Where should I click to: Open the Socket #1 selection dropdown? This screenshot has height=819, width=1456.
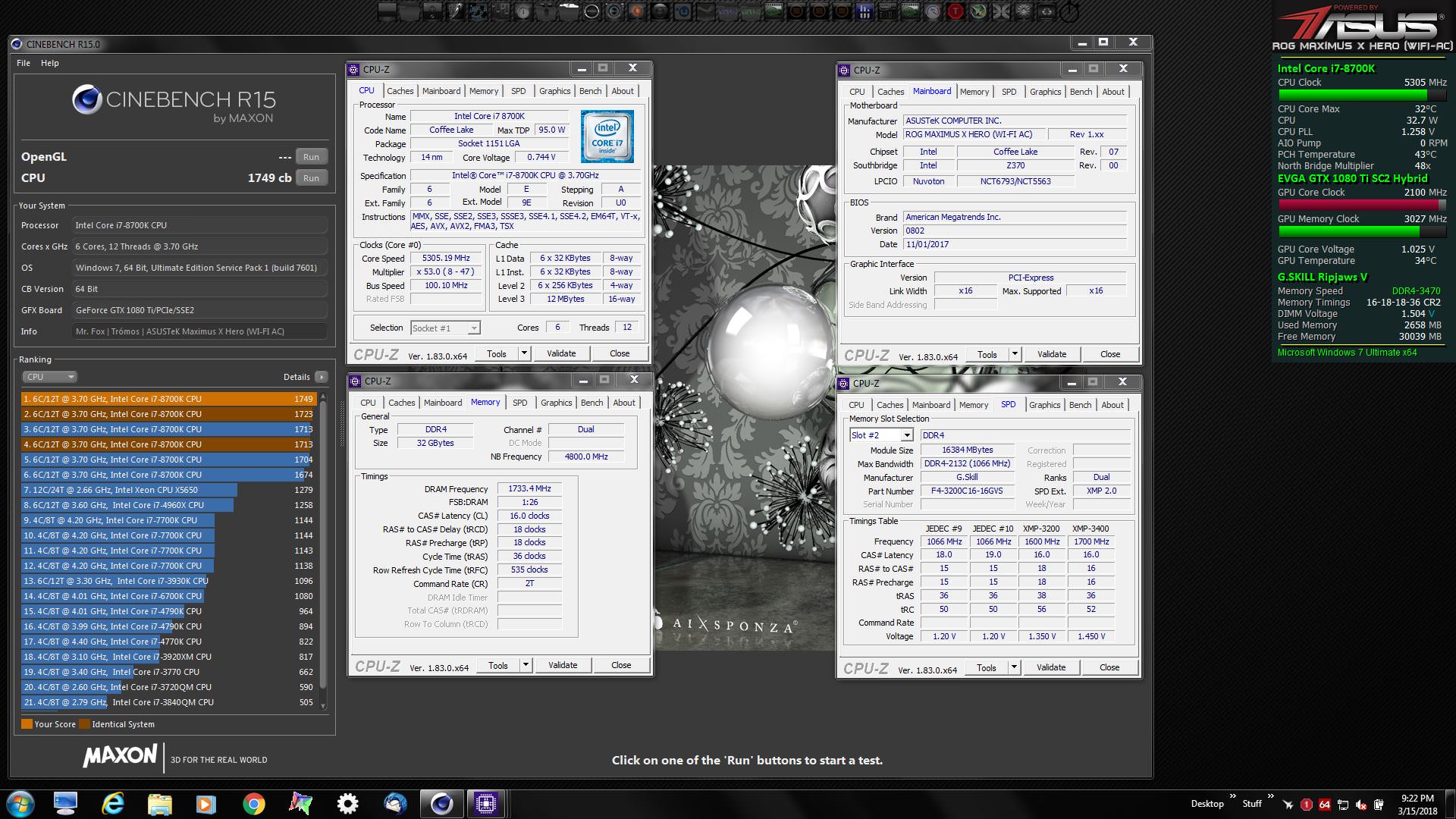pyautogui.click(x=445, y=328)
